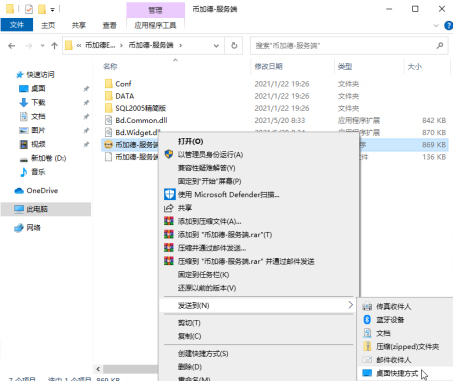
Task: Refresh the current folder view
Action: (234, 46)
